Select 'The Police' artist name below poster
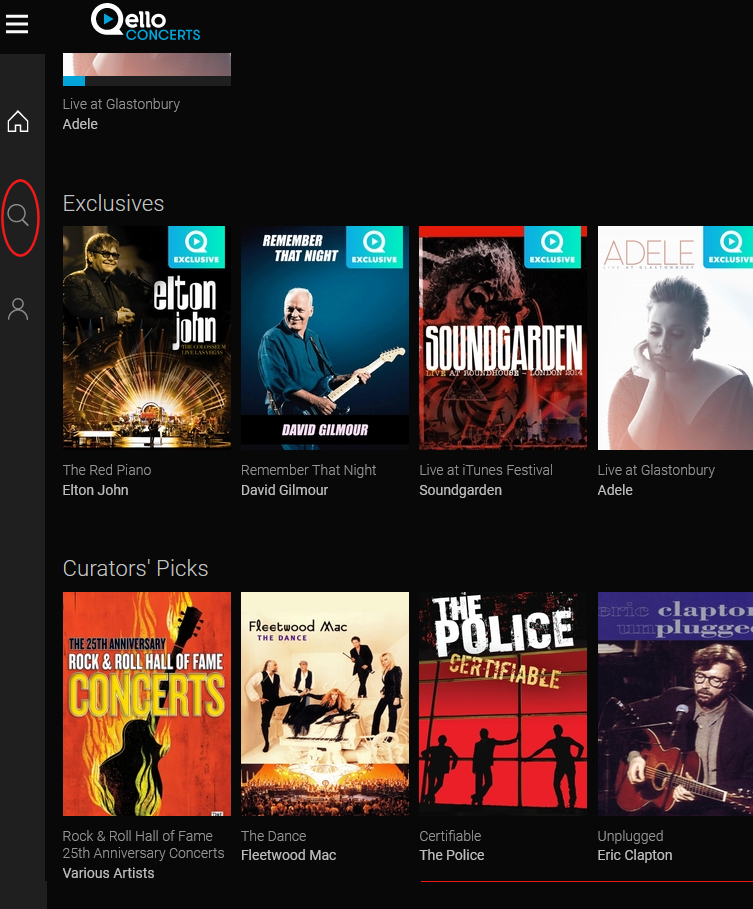This screenshot has width=753, height=909. tap(452, 855)
